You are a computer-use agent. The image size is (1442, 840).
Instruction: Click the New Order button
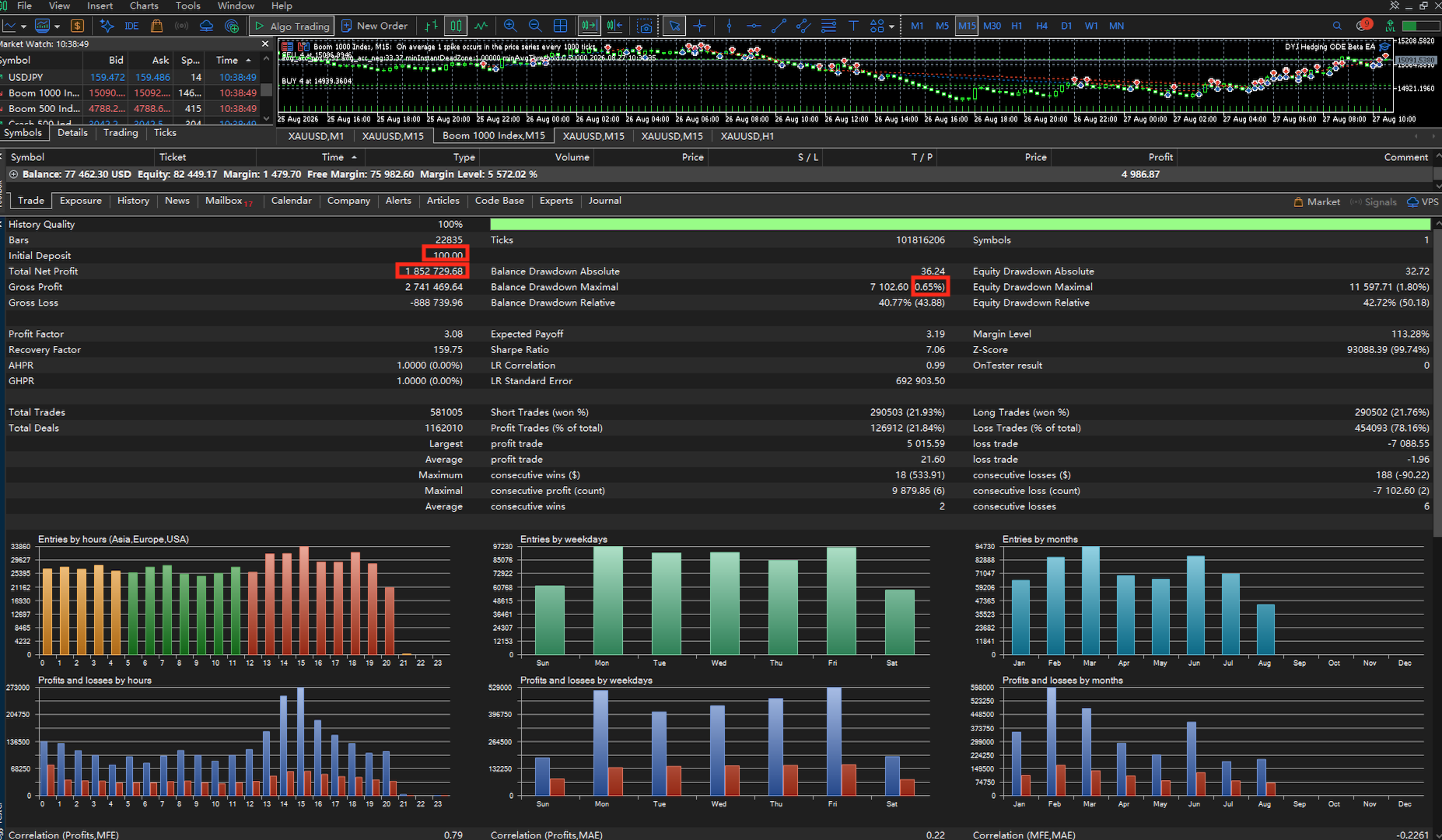[x=374, y=26]
